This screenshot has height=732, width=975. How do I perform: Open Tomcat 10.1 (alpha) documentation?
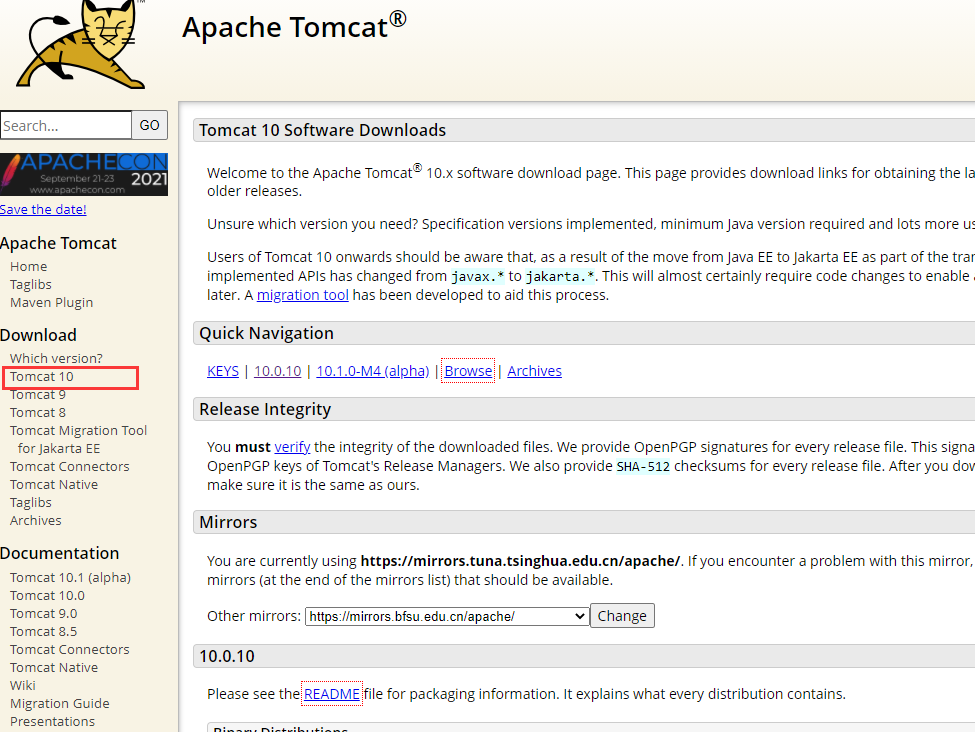70,578
